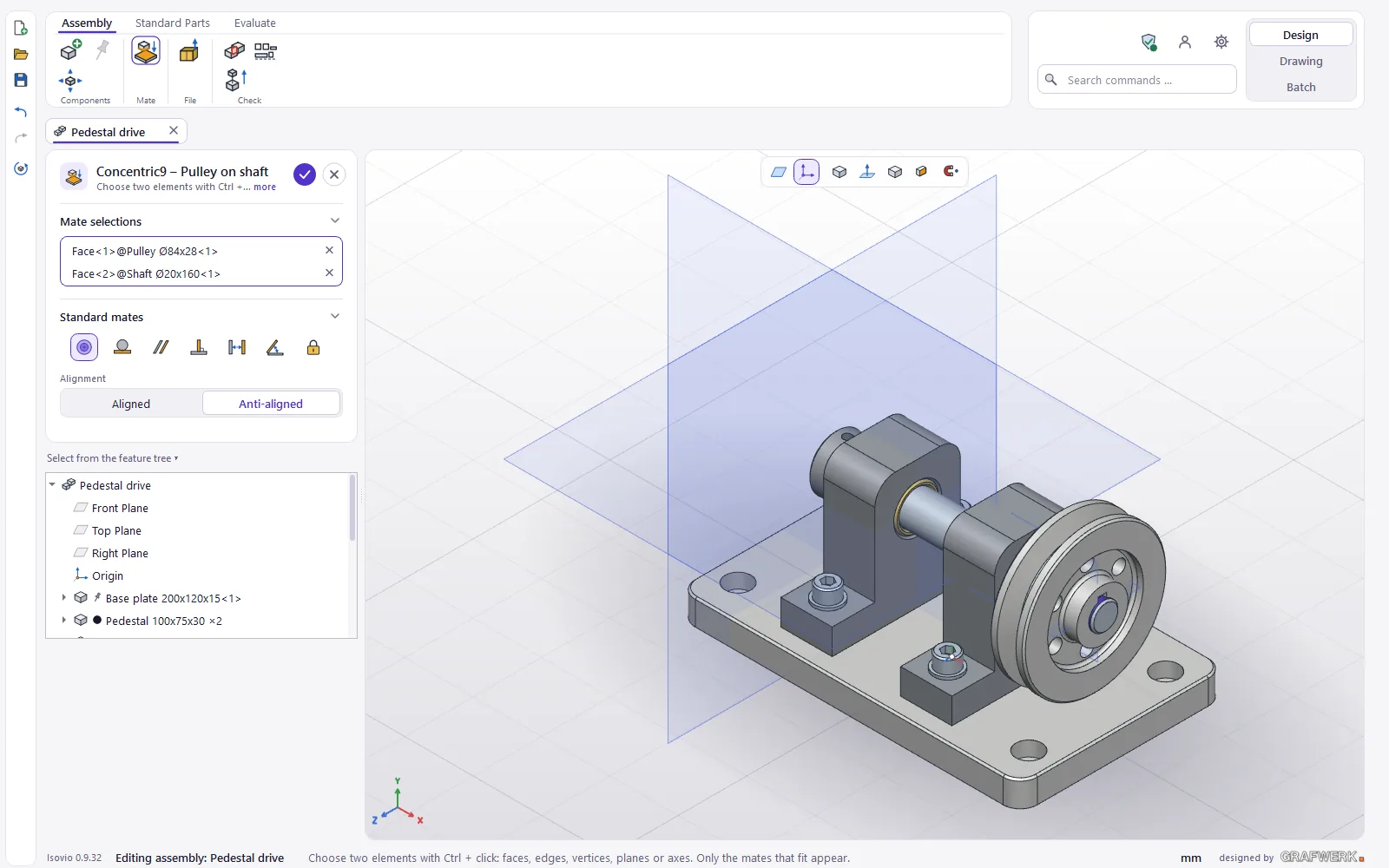The height and width of the screenshot is (868, 1389).
Task: Click the yellow box File export icon
Action: 189,51
